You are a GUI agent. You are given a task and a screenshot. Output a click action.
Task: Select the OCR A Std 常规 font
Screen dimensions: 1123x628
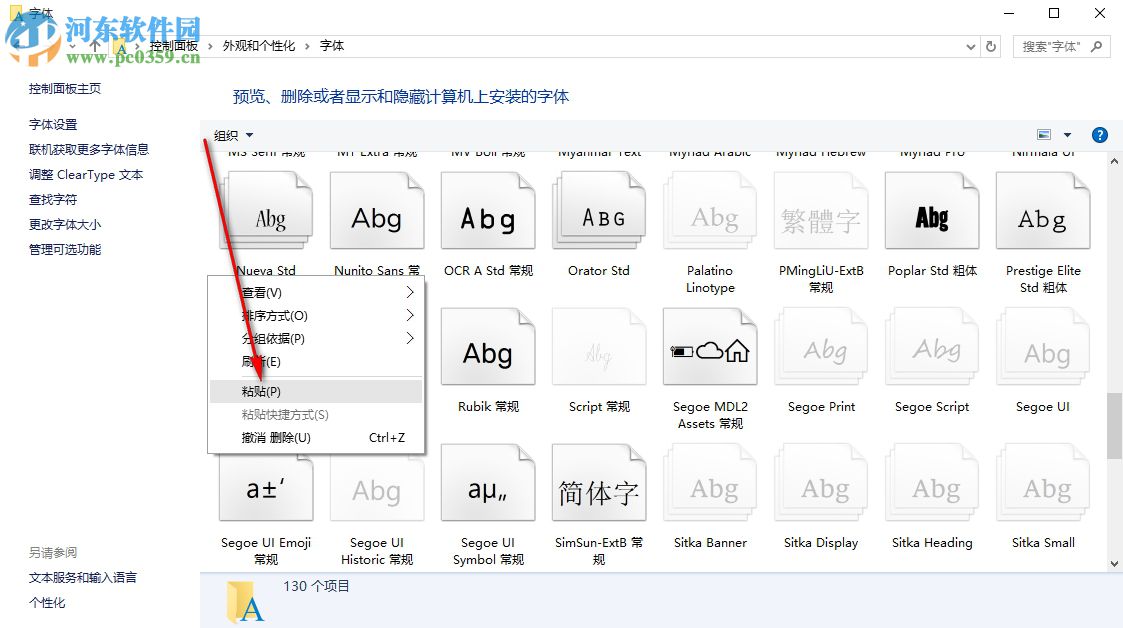(487, 210)
